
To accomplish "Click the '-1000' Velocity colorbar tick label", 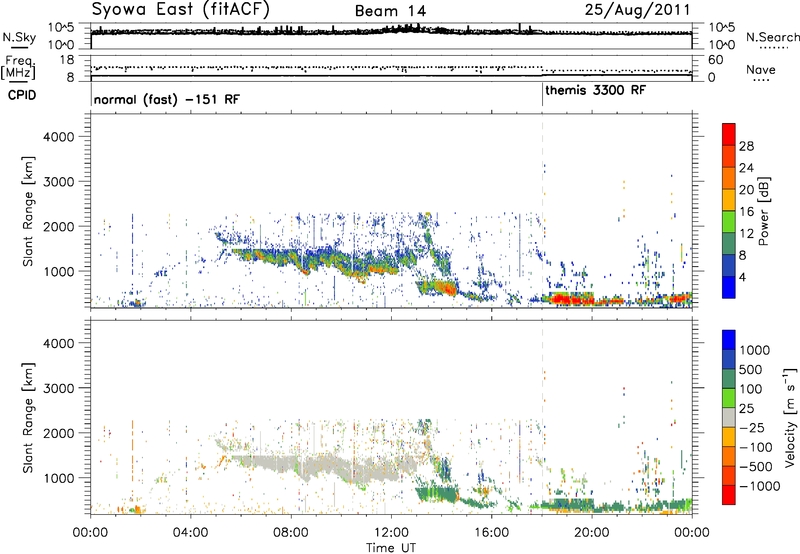I will point(759,486).
